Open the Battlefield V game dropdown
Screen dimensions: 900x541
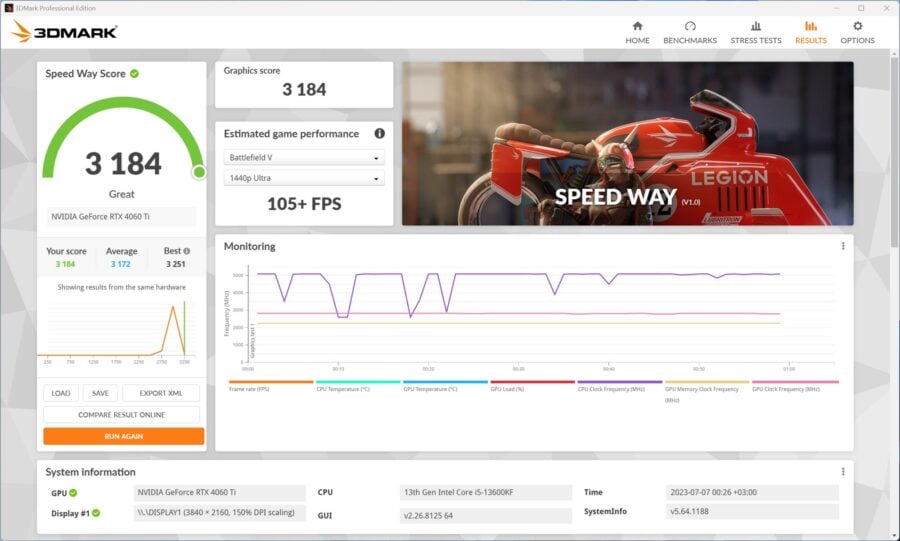tap(304, 157)
